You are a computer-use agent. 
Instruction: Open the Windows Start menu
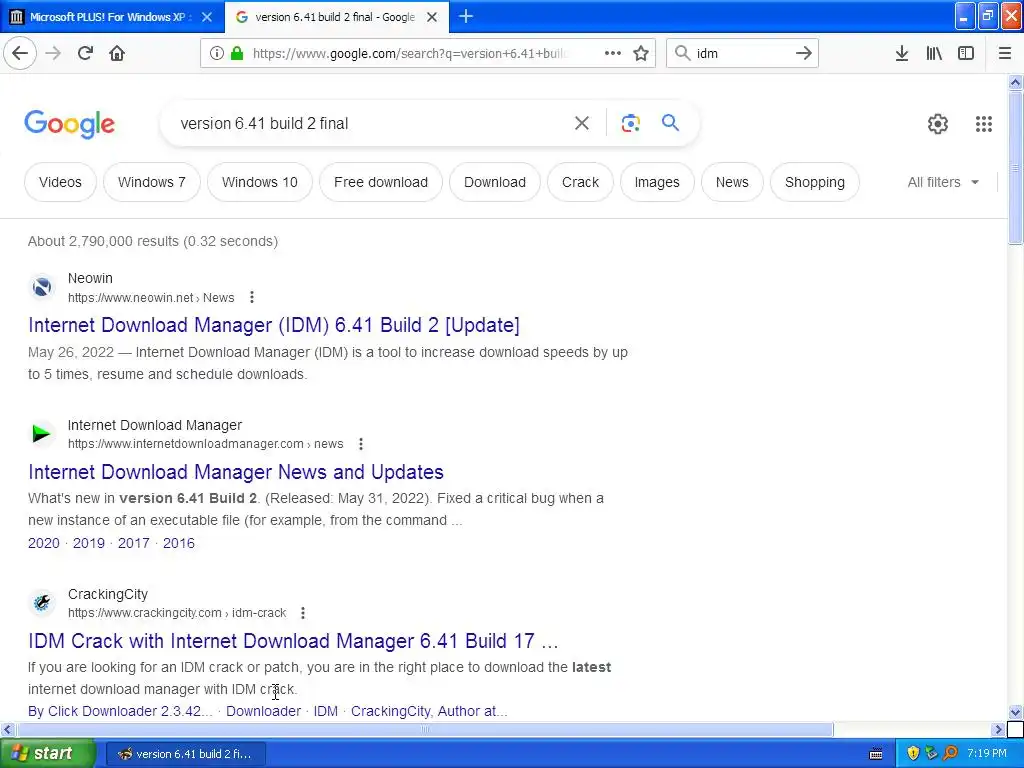click(47, 754)
